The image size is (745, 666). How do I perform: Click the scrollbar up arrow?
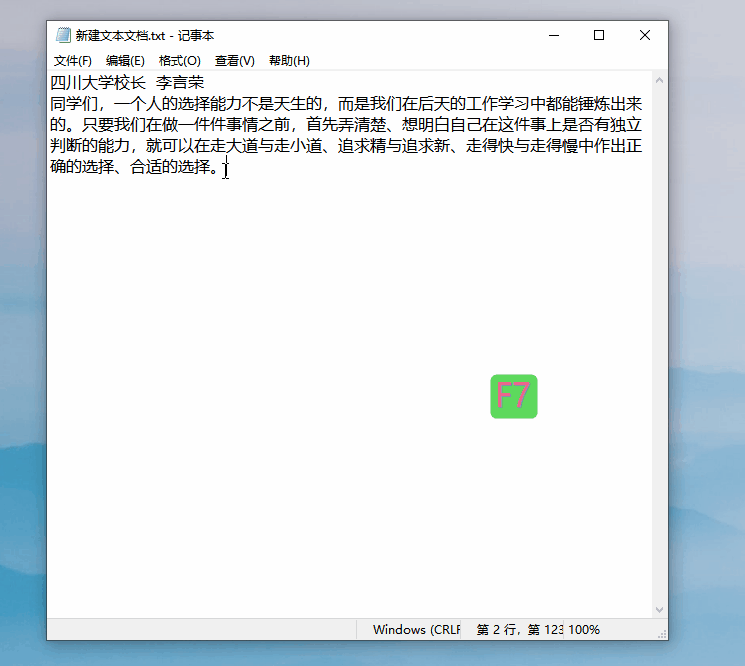point(659,80)
